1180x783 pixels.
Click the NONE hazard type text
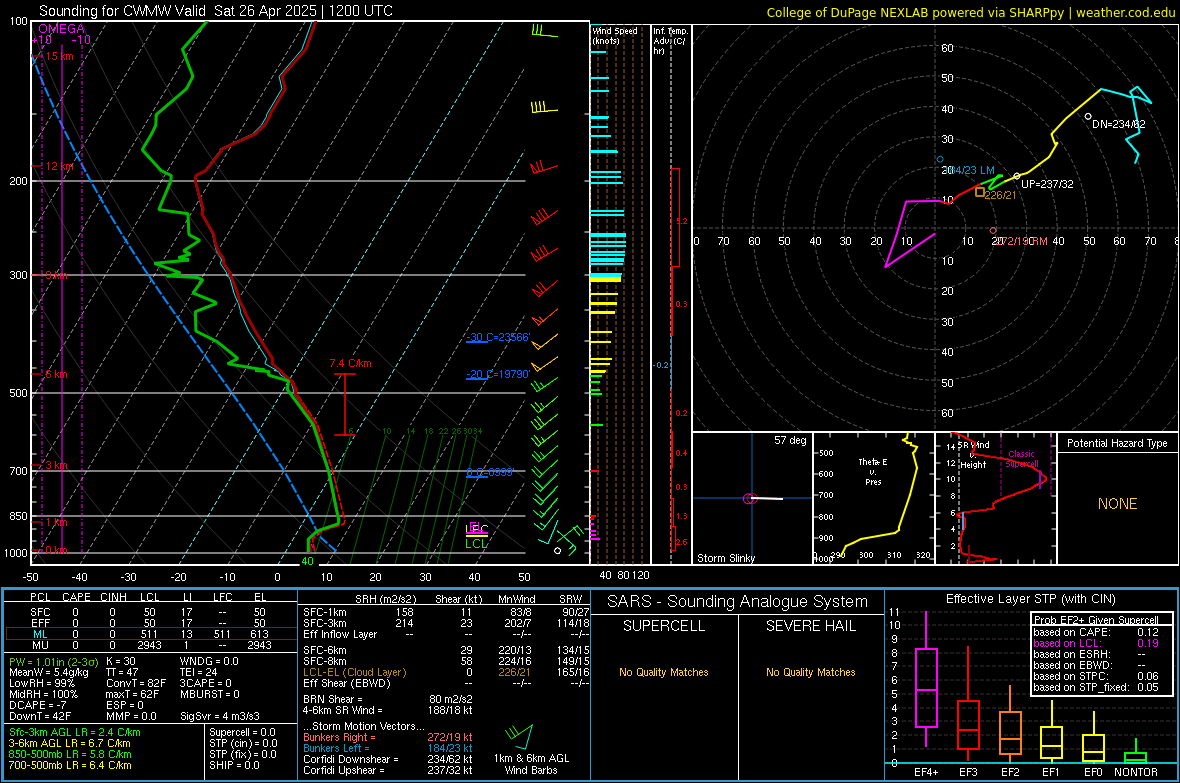pos(1117,504)
